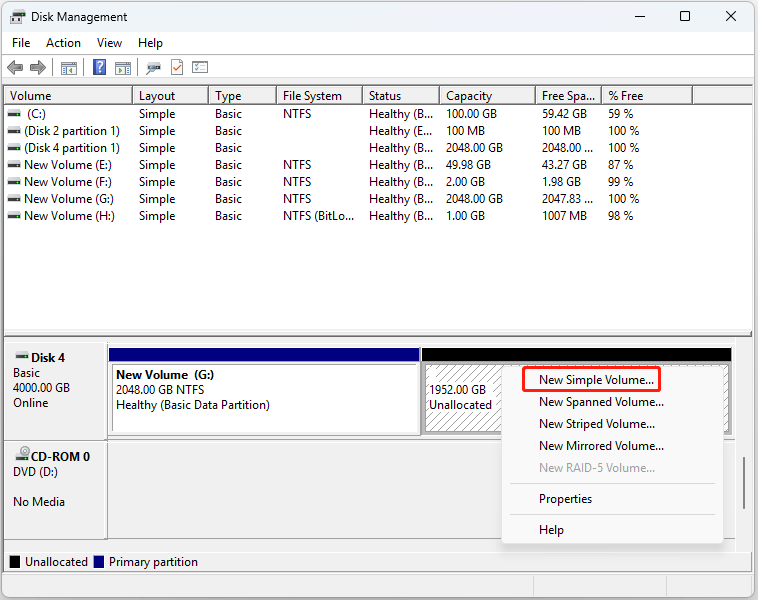Sort by the % Free column header
The image size is (758, 600).
click(647, 96)
